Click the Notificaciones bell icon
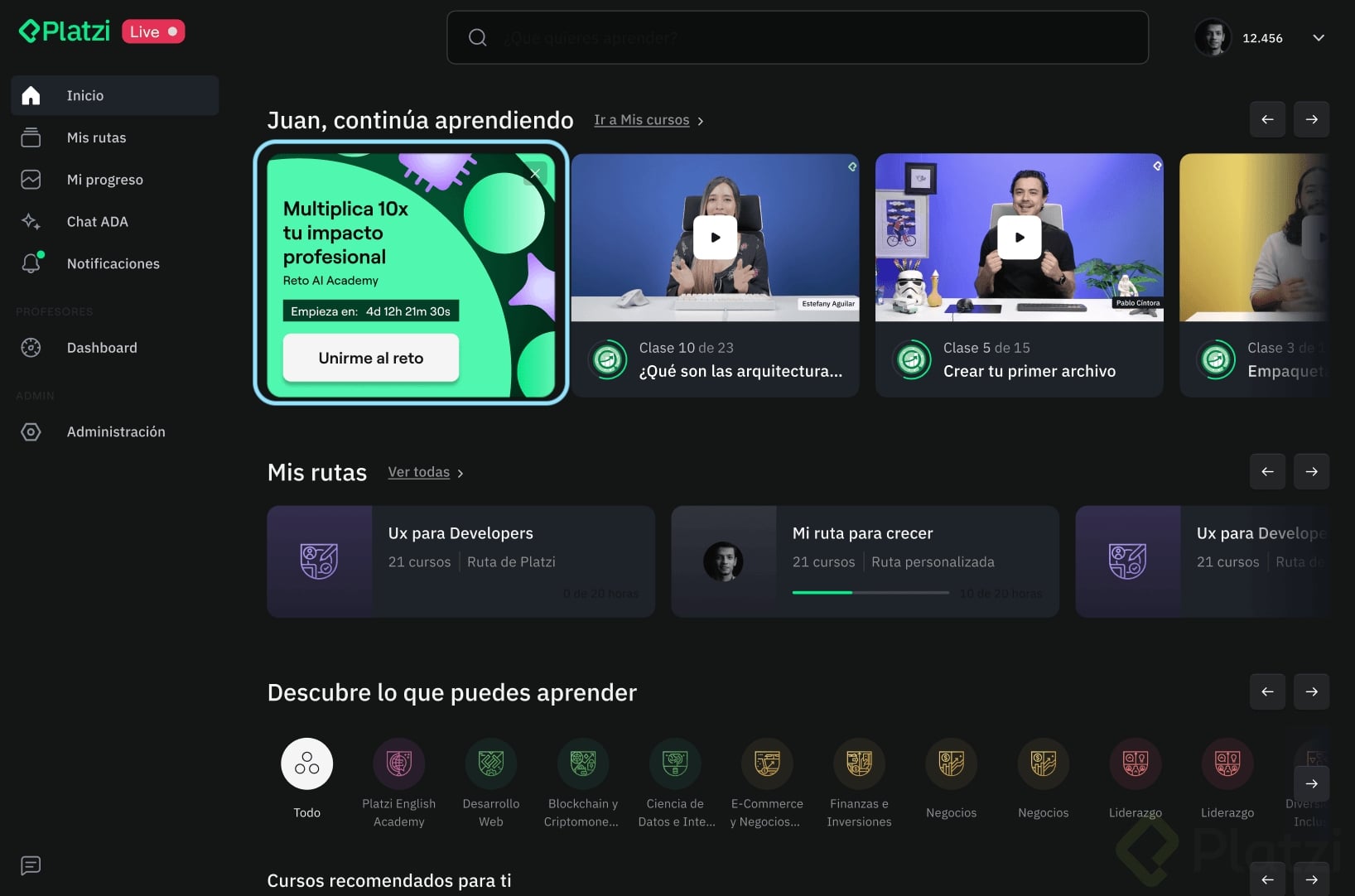This screenshot has width=1355, height=896. (x=31, y=263)
